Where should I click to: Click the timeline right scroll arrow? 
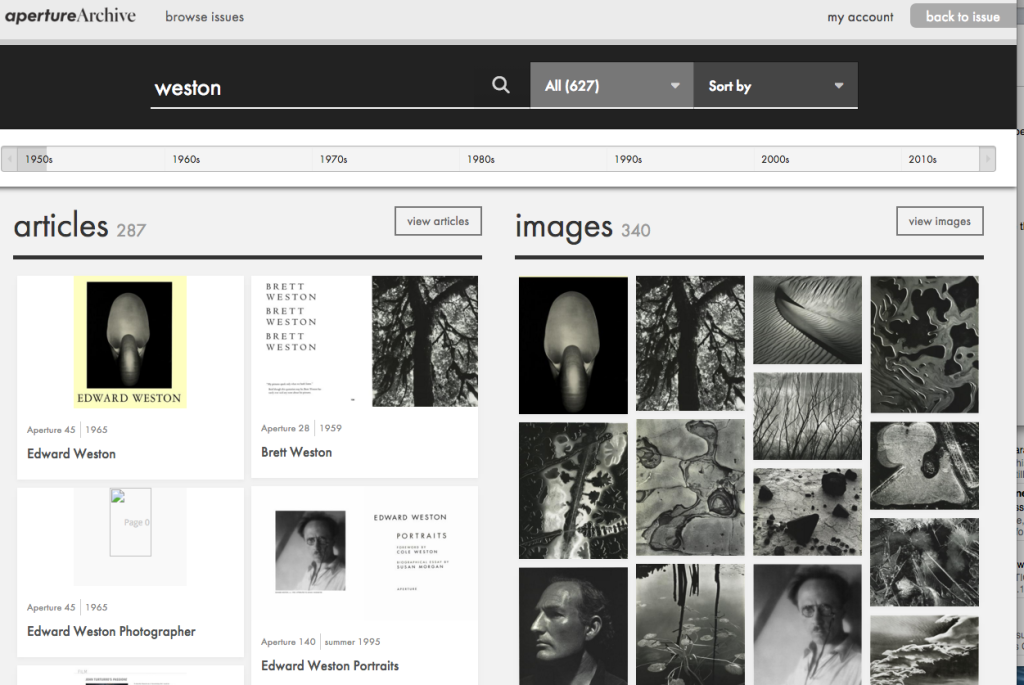tap(987, 159)
